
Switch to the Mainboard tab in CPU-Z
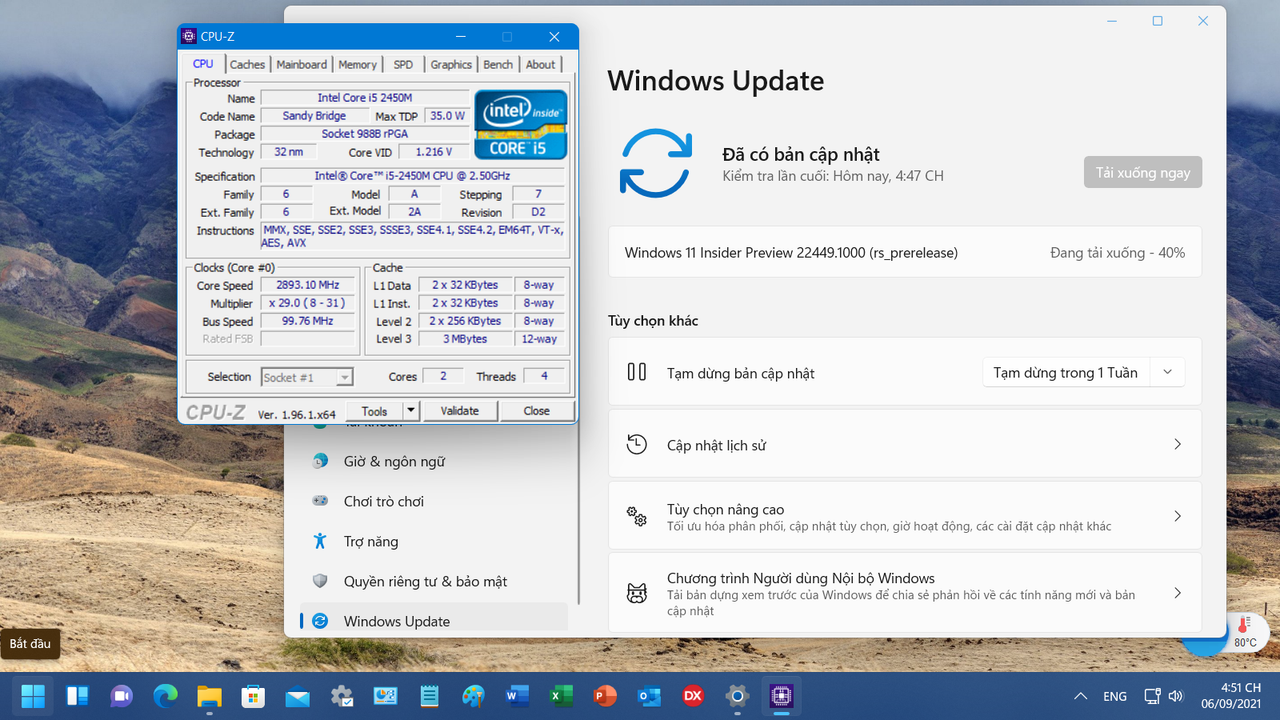pyautogui.click(x=301, y=64)
